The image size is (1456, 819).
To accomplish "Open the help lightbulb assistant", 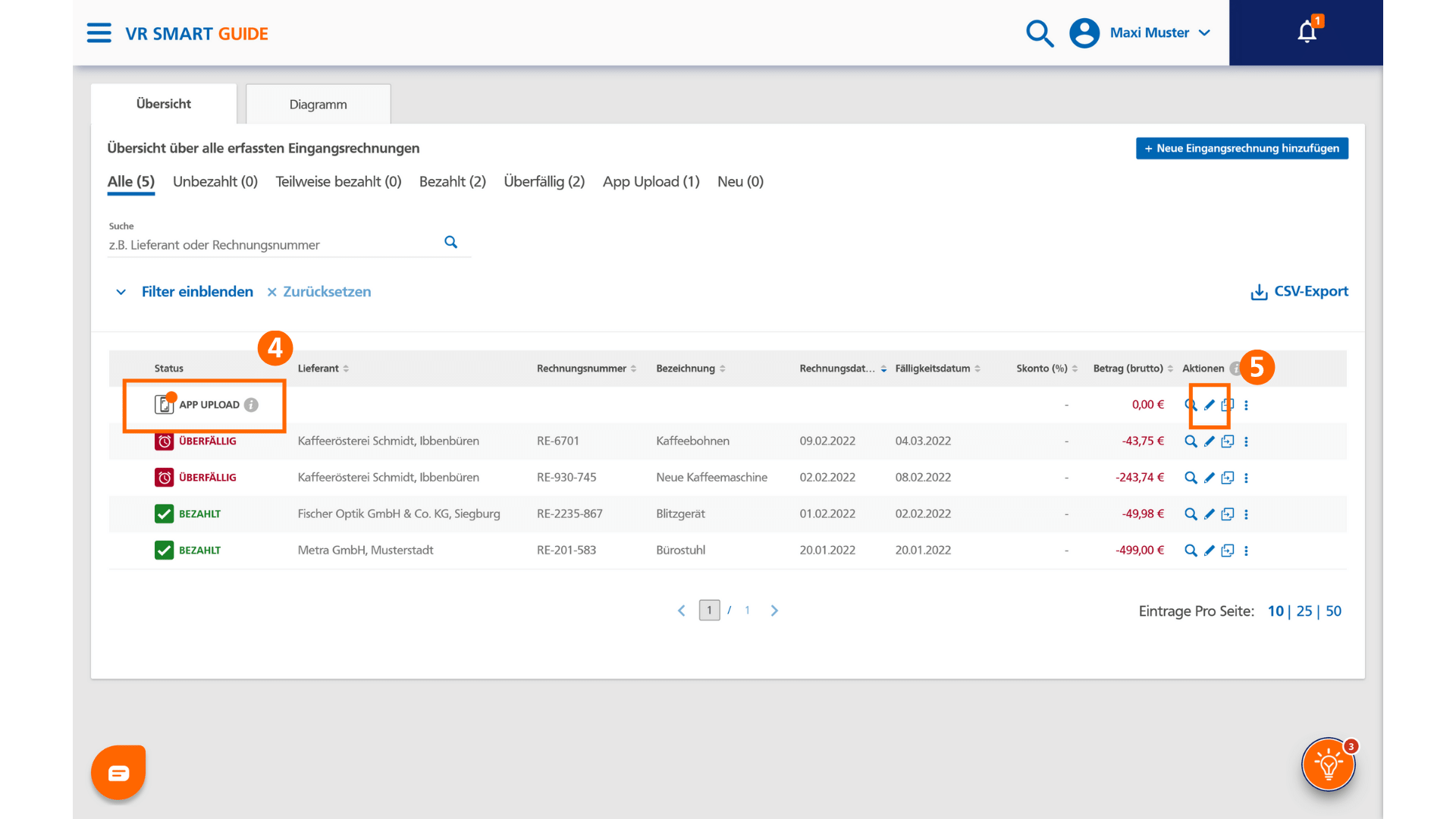I will [1329, 764].
